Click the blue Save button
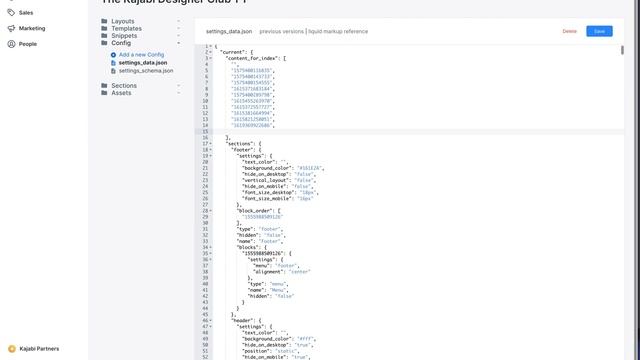This screenshot has height=360, width=640. [x=599, y=31]
